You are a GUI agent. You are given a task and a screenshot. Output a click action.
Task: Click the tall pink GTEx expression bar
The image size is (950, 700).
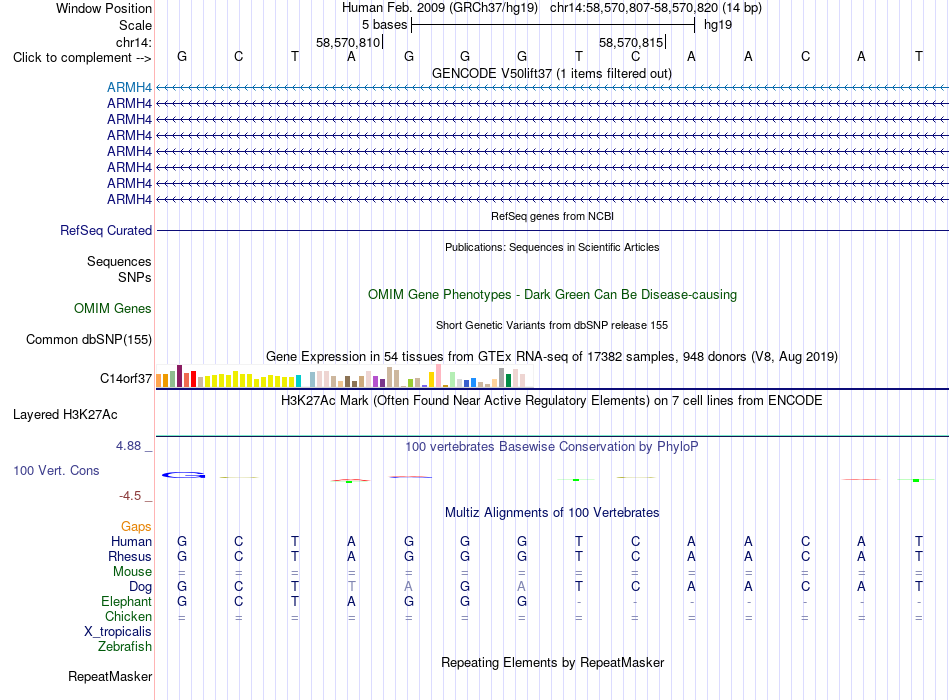tap(439, 376)
